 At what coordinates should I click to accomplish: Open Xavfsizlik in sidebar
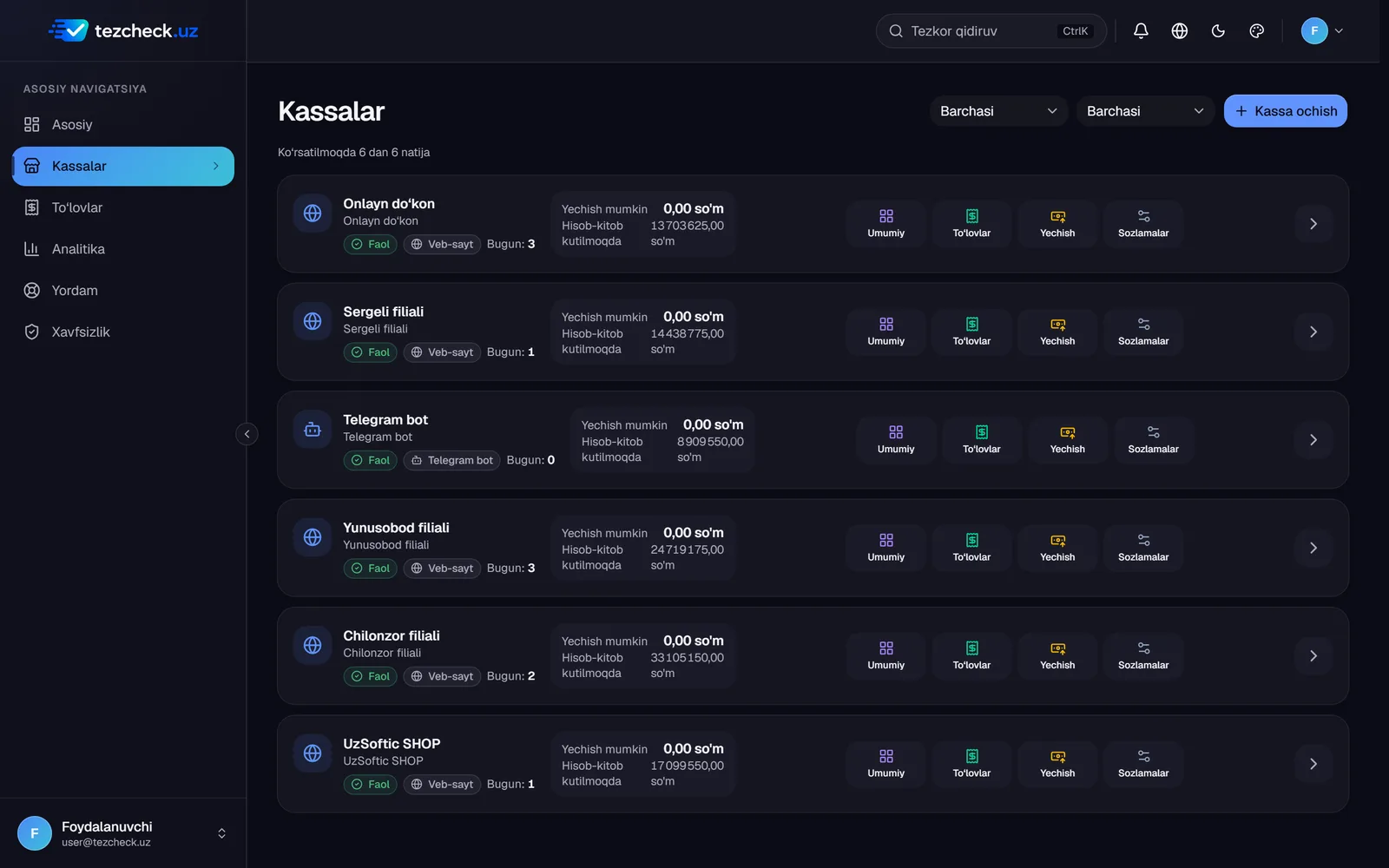coord(122,332)
